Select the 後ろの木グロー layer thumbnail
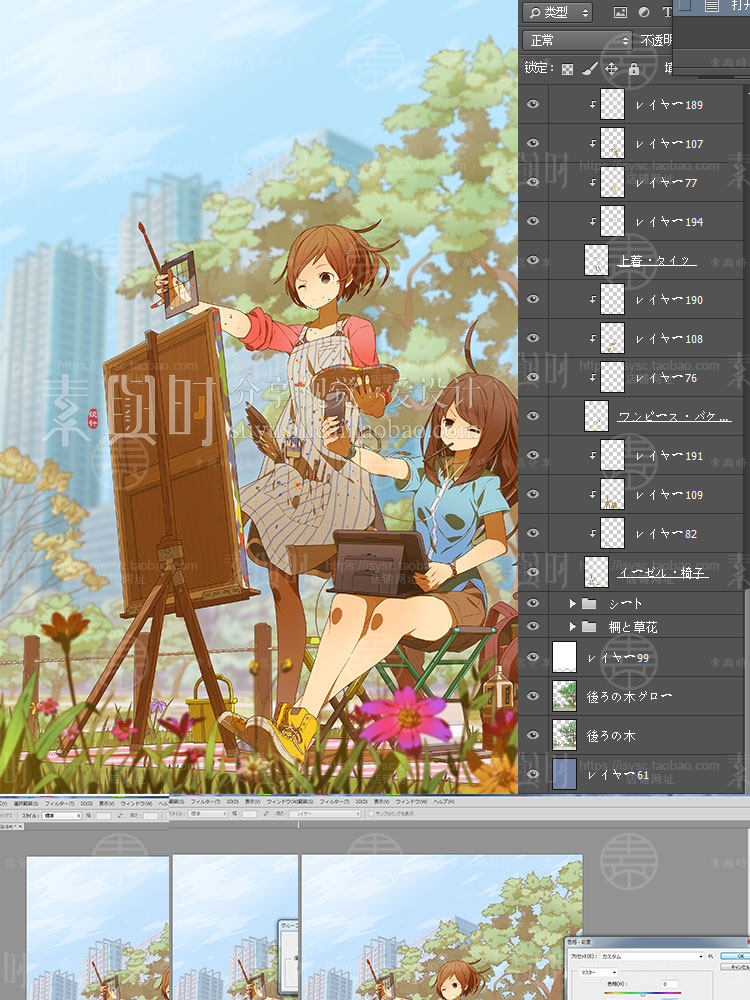Screen dimensions: 750x1000 pyautogui.click(x=564, y=696)
